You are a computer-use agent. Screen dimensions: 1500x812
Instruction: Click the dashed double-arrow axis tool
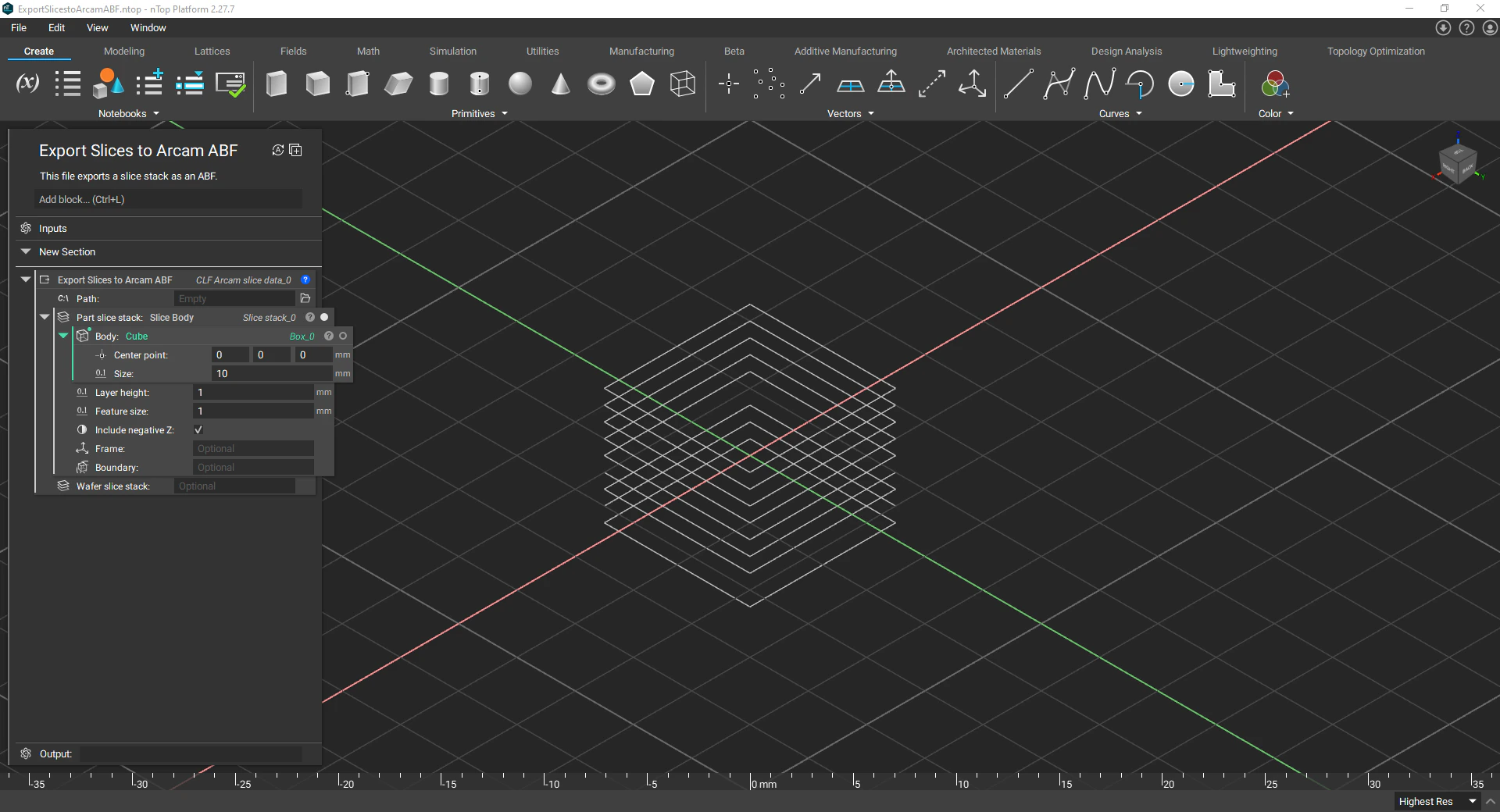tap(932, 84)
